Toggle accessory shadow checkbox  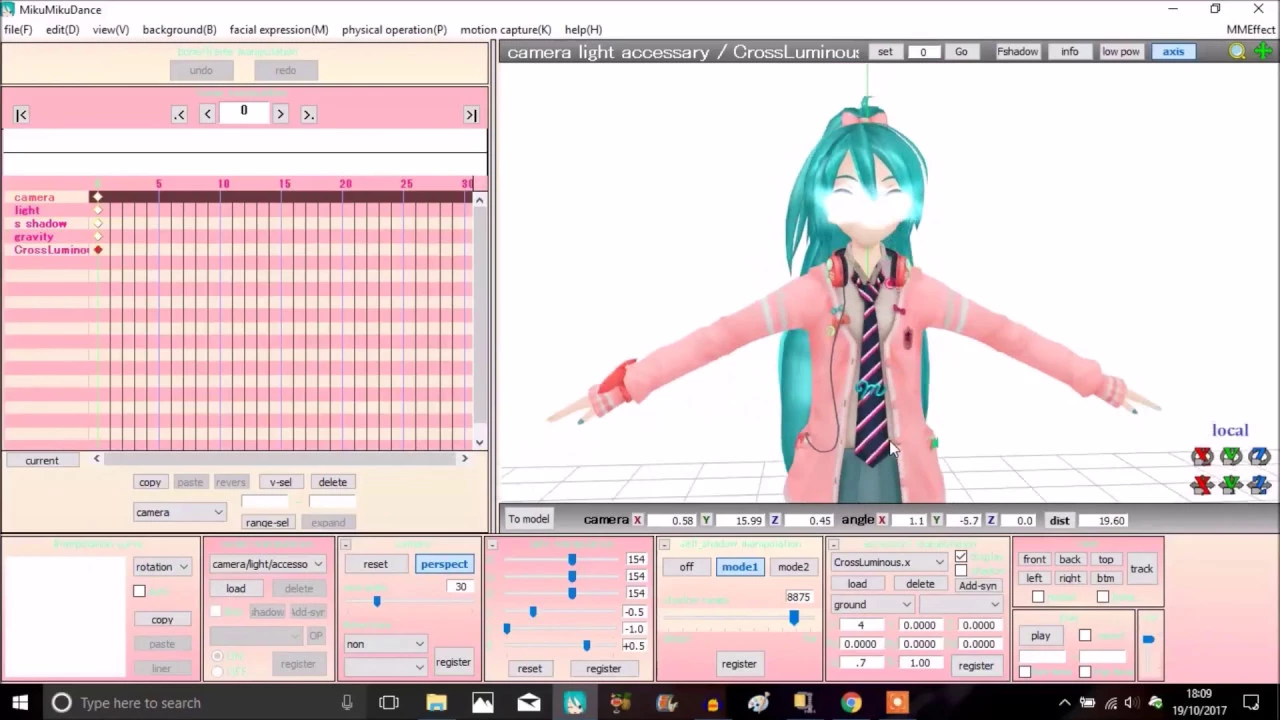coord(961,570)
